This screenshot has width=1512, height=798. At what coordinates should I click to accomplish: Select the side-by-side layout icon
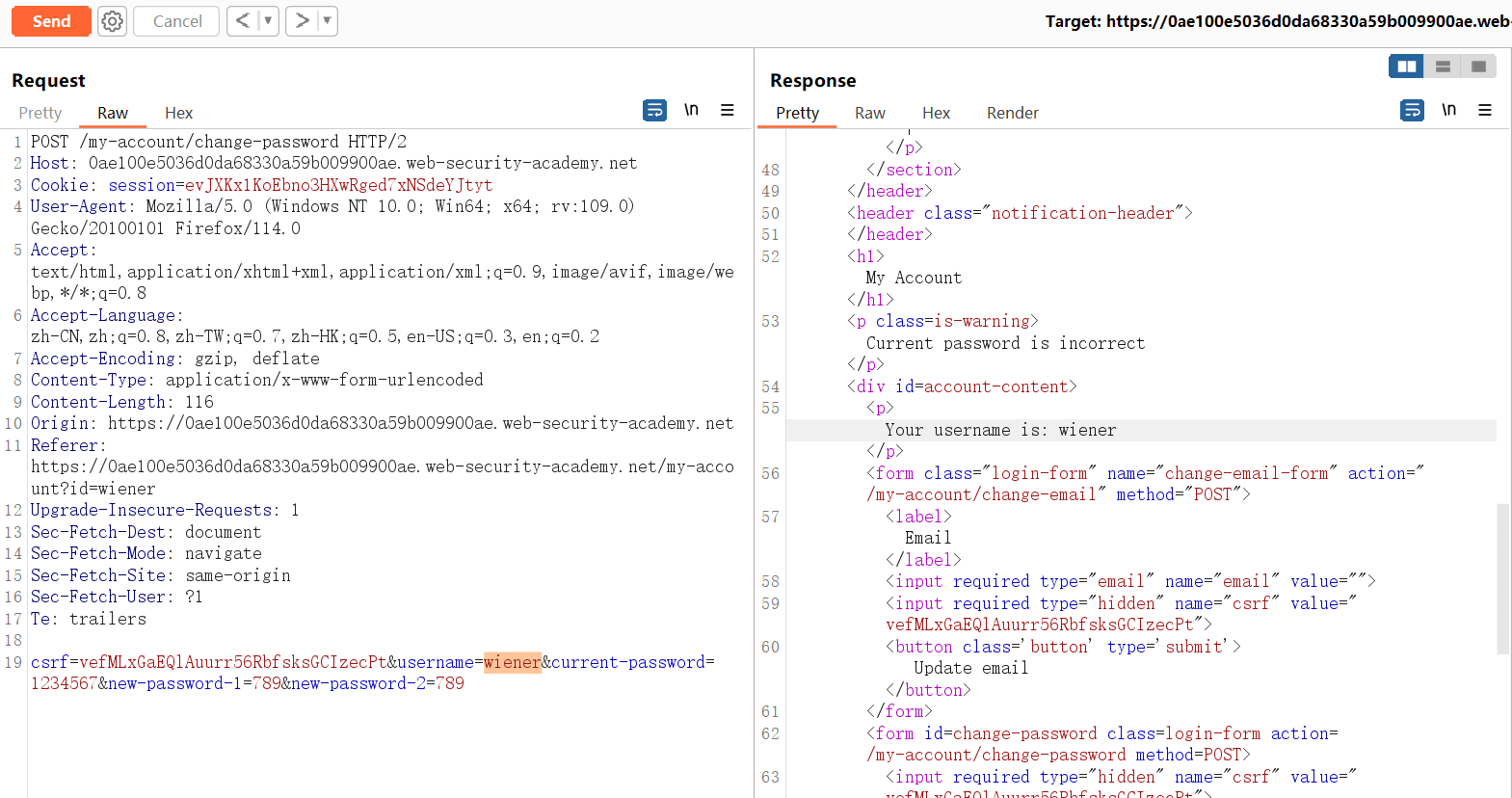(1406, 66)
